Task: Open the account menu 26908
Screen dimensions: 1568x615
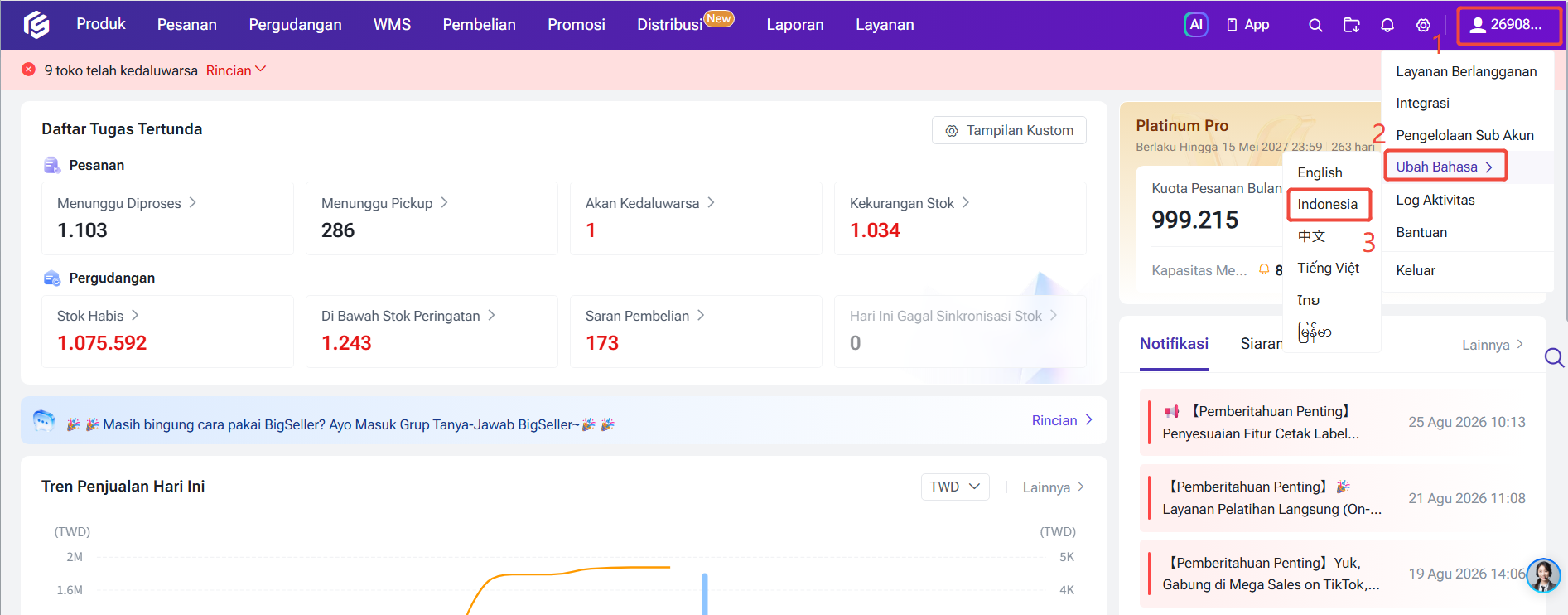Action: (x=1508, y=25)
